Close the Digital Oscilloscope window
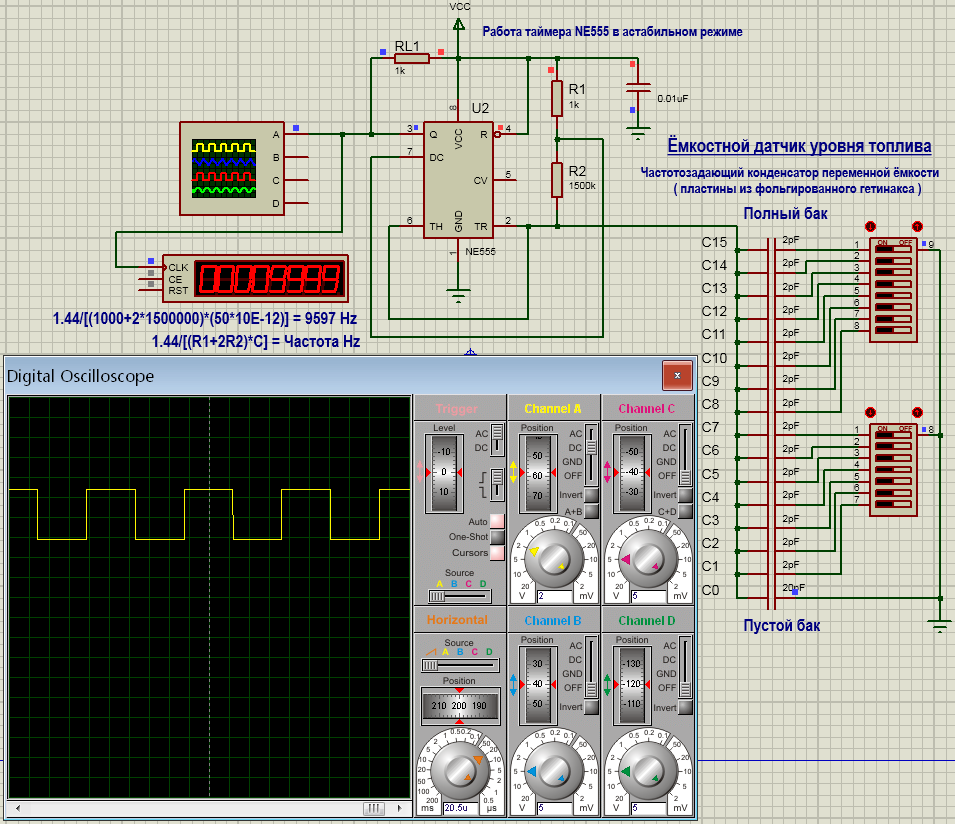 tap(677, 376)
